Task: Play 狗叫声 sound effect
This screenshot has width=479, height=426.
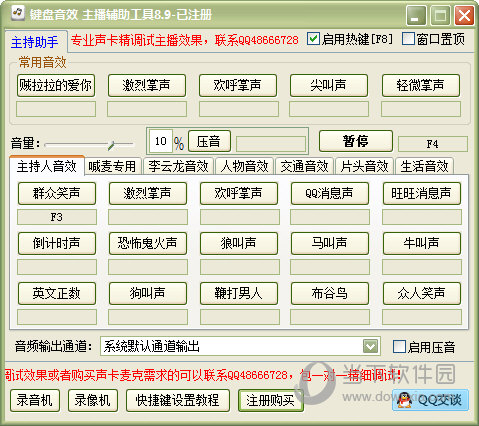Action: pyautogui.click(x=148, y=293)
